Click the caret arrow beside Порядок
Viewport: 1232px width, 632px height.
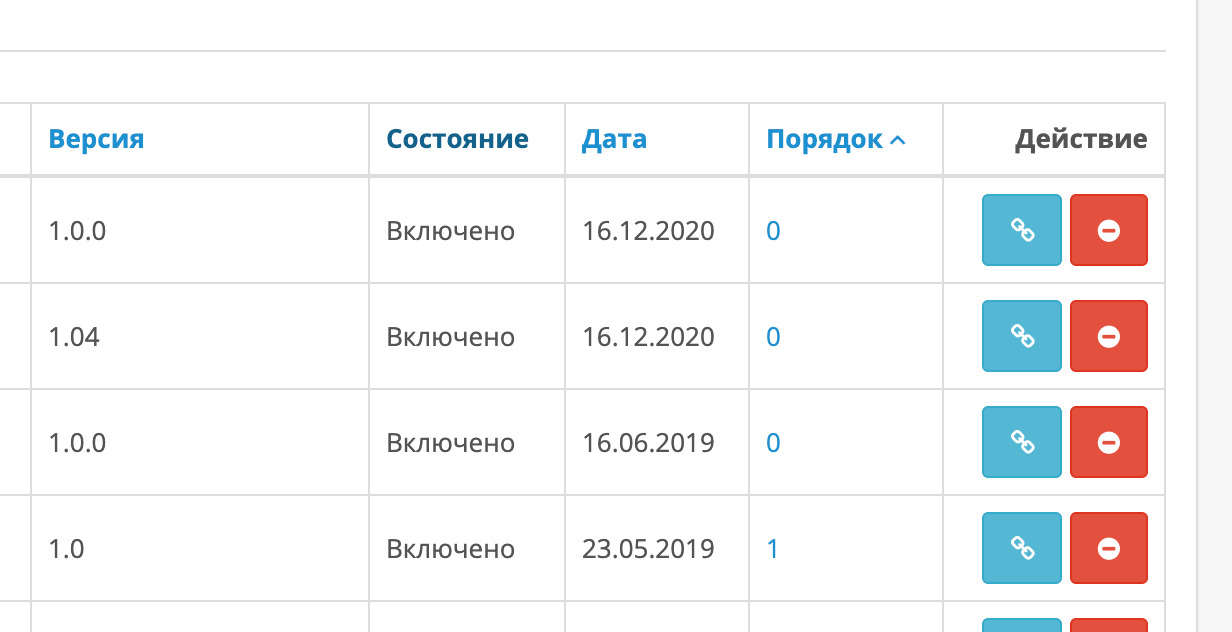point(898,140)
